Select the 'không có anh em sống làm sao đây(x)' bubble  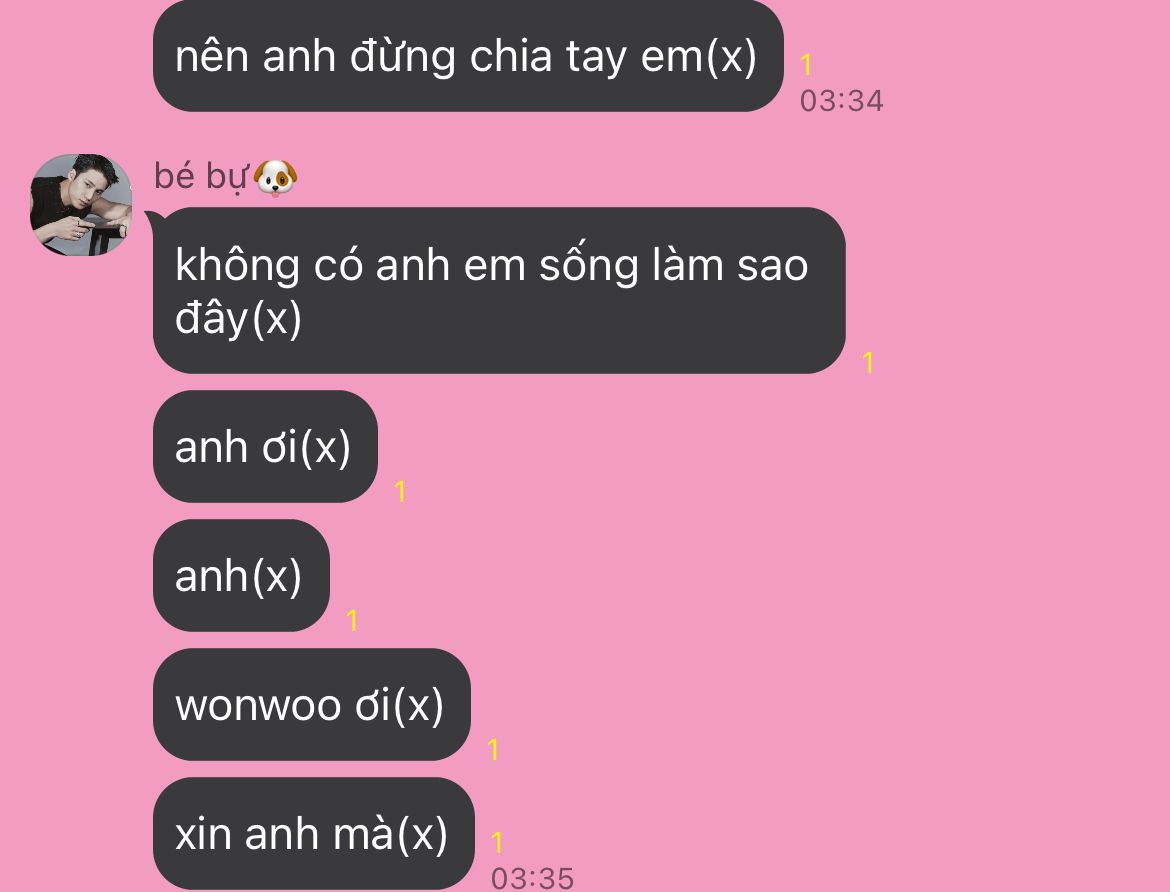[499, 290]
